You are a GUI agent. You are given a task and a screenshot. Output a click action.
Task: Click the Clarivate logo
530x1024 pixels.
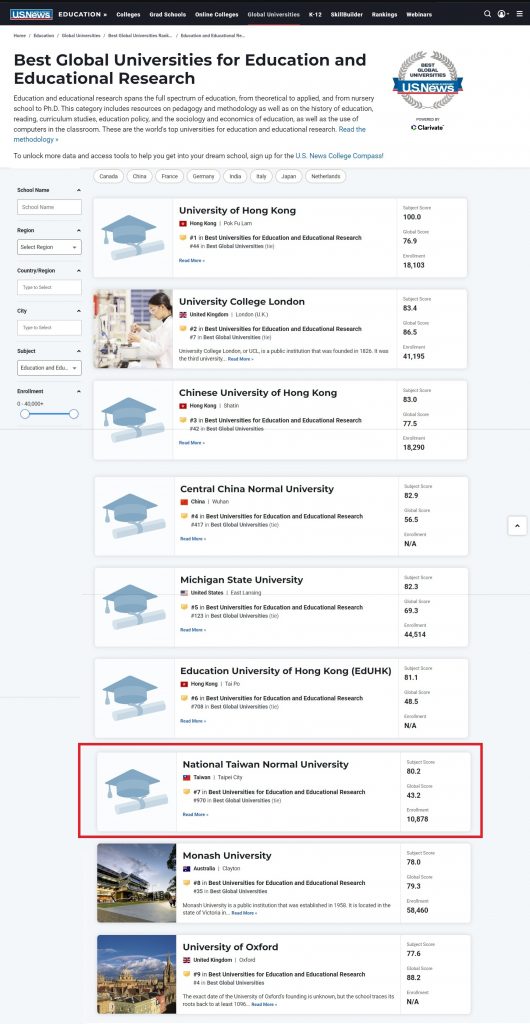pos(428,127)
